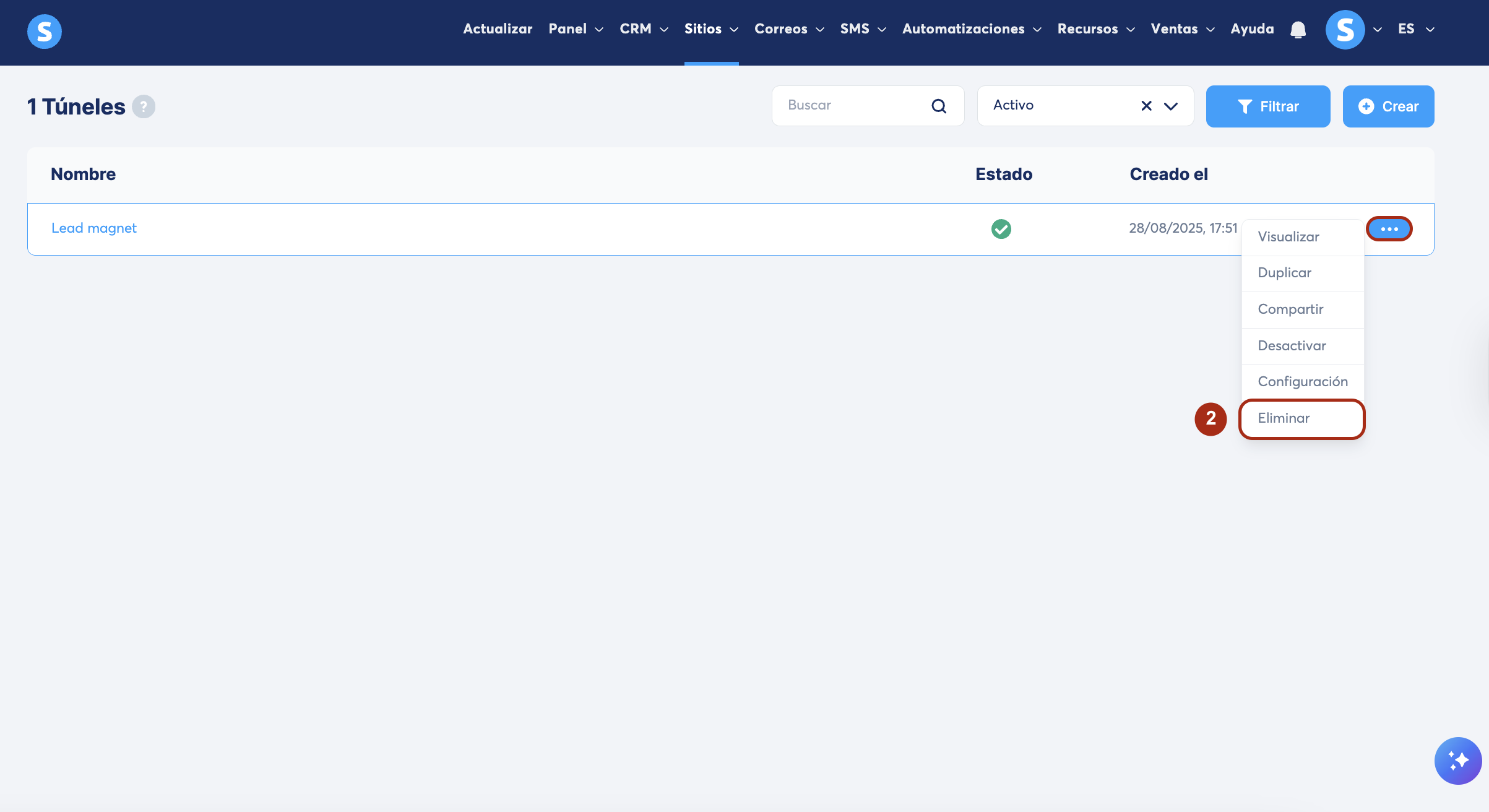Expand the Sitios menu
This screenshot has width=1489, height=812.
click(710, 29)
